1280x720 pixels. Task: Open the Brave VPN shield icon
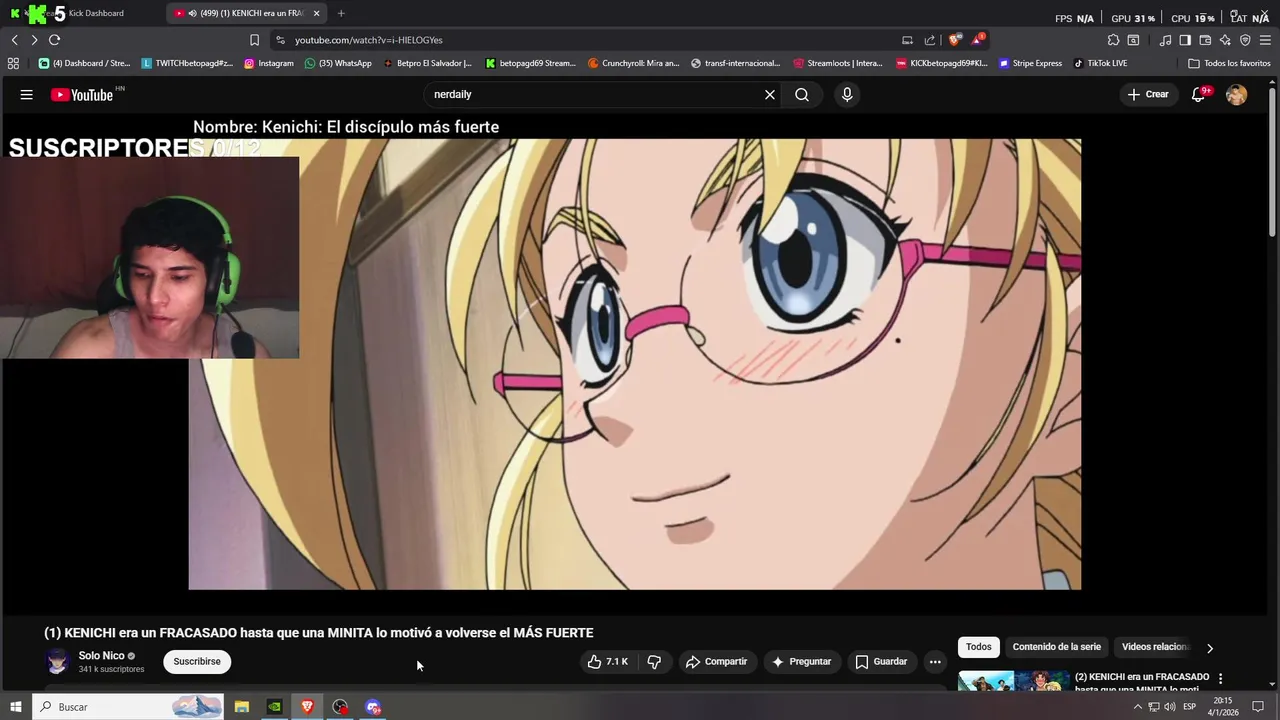point(1245,40)
